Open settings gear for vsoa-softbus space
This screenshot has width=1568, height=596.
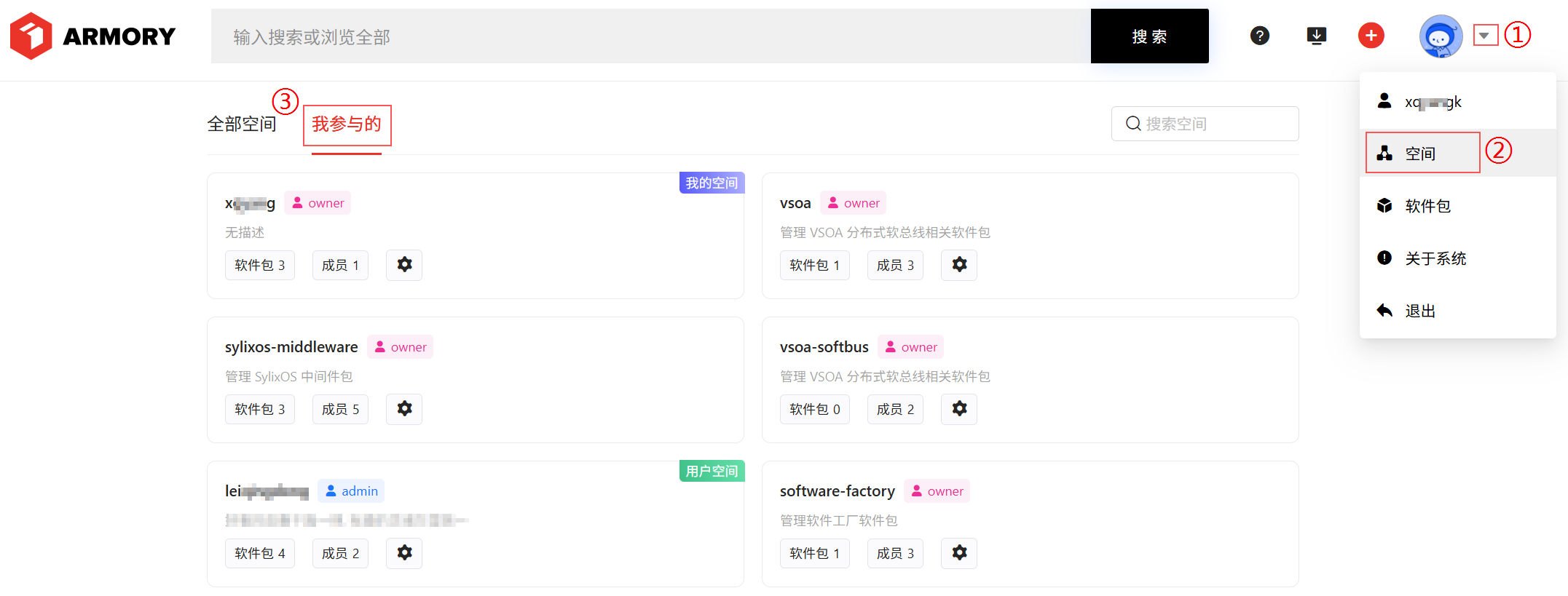click(x=959, y=409)
